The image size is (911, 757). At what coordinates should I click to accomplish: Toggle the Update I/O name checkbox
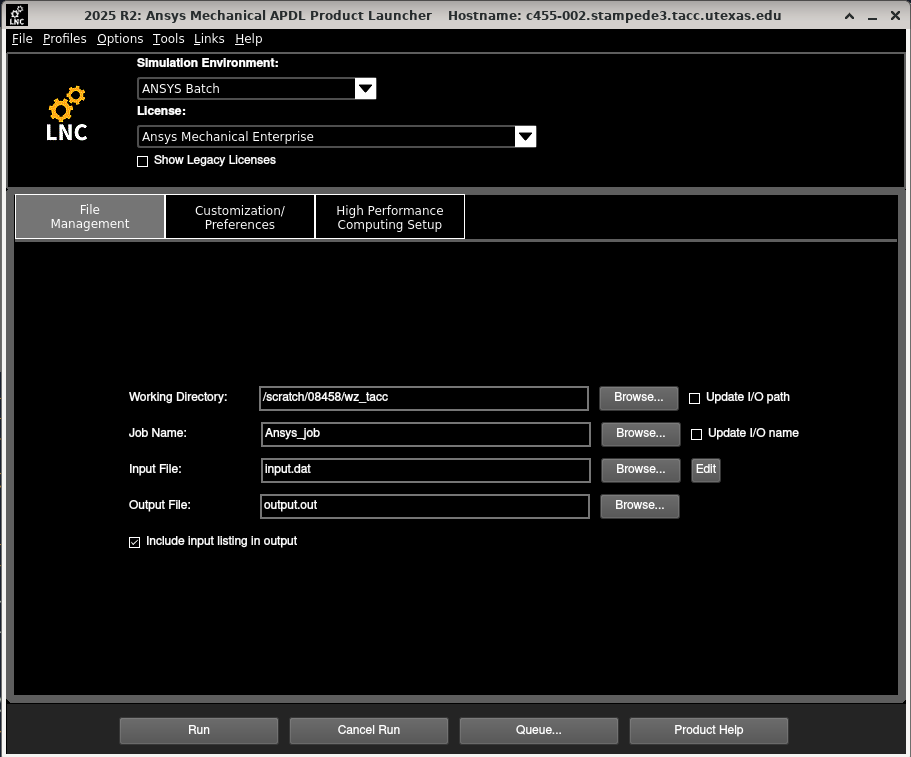click(x=696, y=435)
